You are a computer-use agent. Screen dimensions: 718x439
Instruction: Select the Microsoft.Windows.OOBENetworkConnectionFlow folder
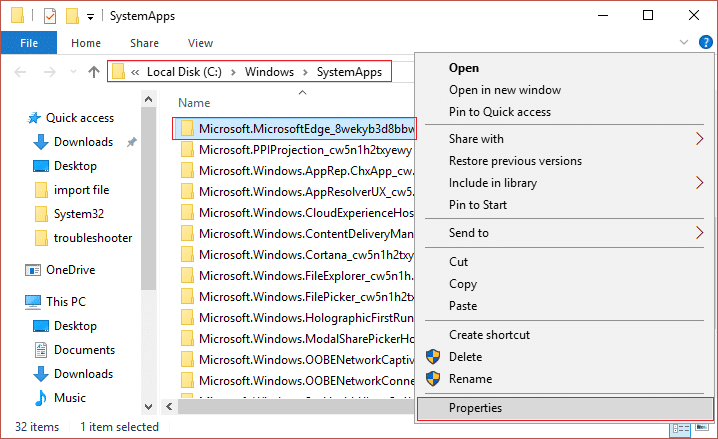click(296, 381)
